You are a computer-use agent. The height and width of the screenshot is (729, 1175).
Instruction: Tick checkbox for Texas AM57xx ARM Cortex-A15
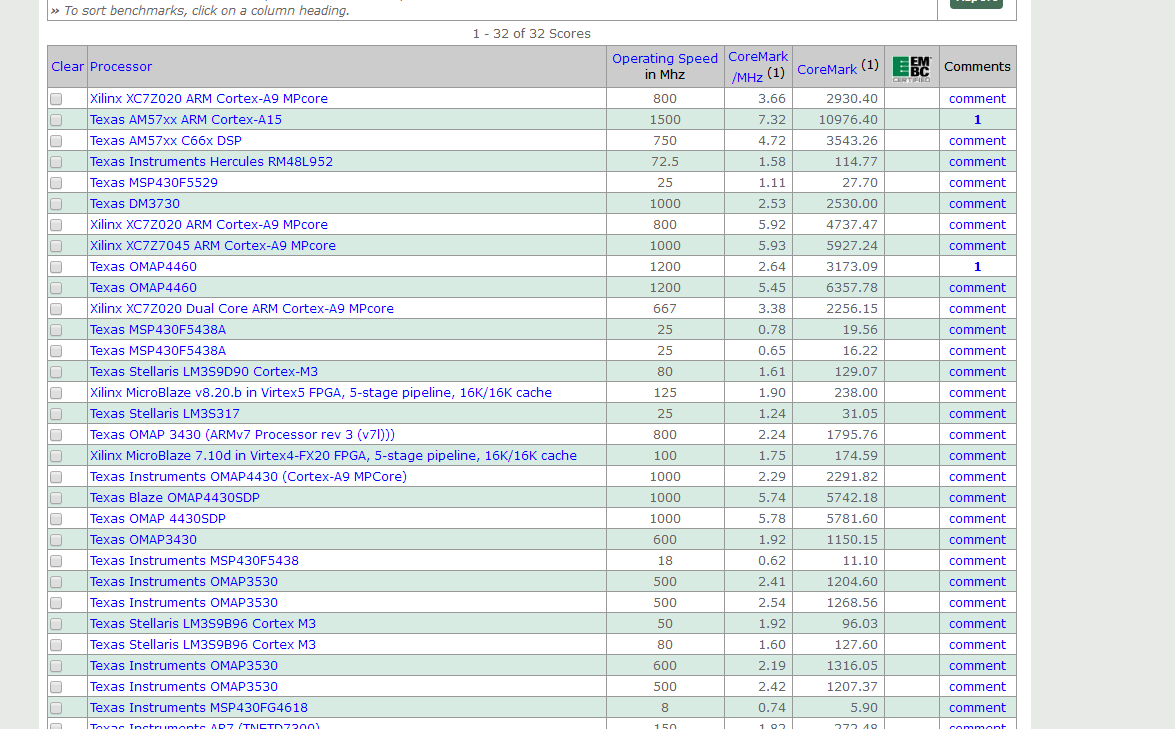(x=56, y=120)
